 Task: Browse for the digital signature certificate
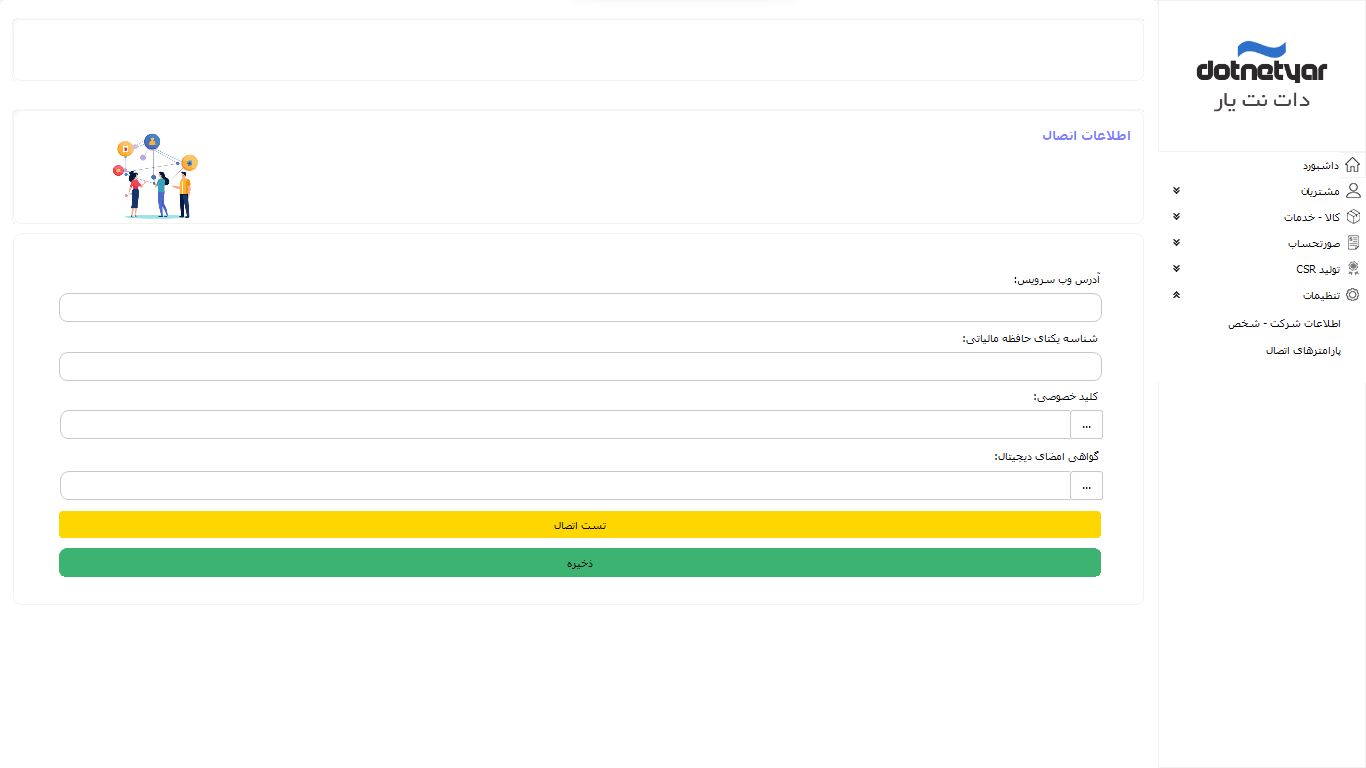pos(1086,486)
